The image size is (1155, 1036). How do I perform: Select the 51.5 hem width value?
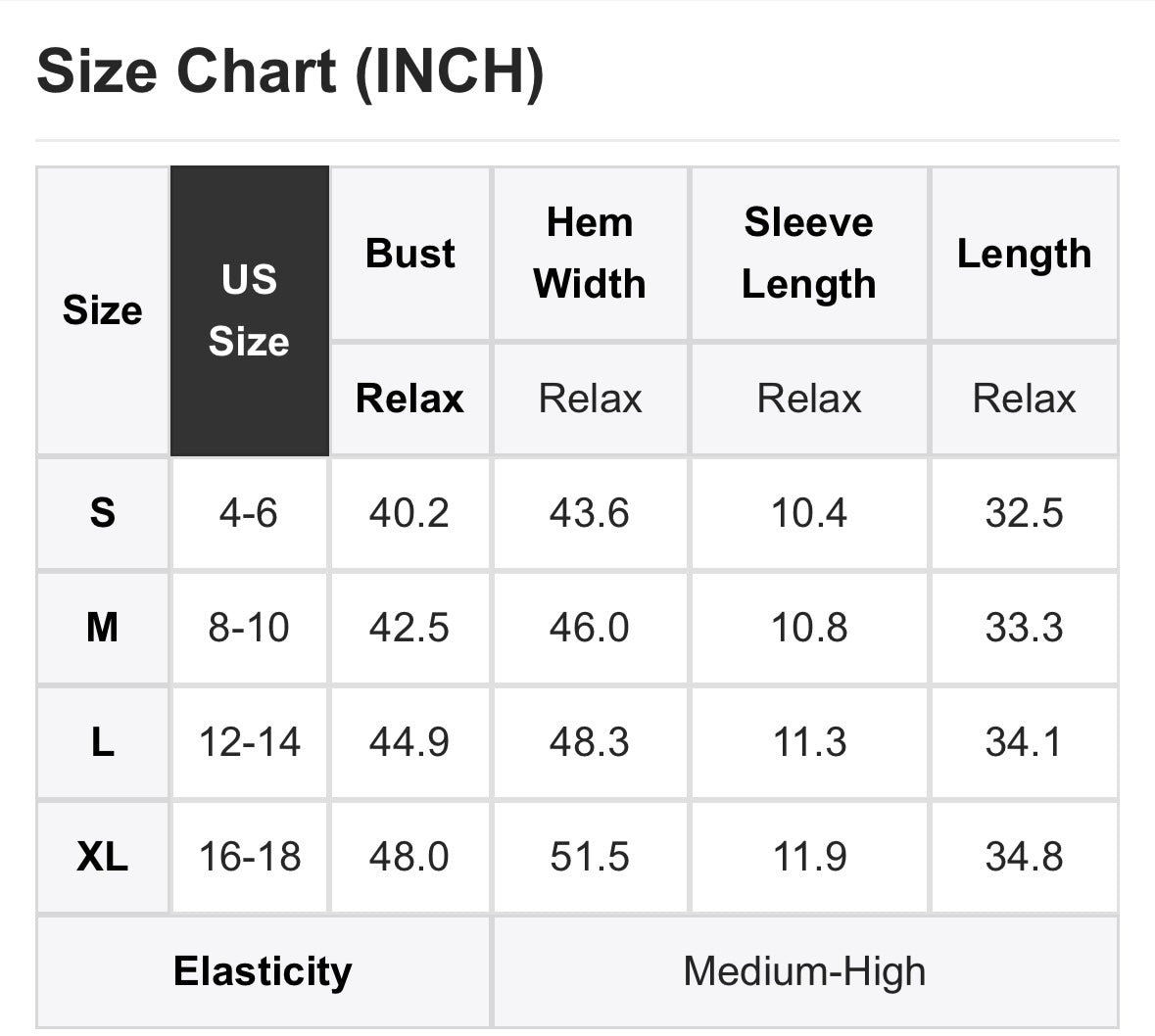pyautogui.click(x=590, y=857)
